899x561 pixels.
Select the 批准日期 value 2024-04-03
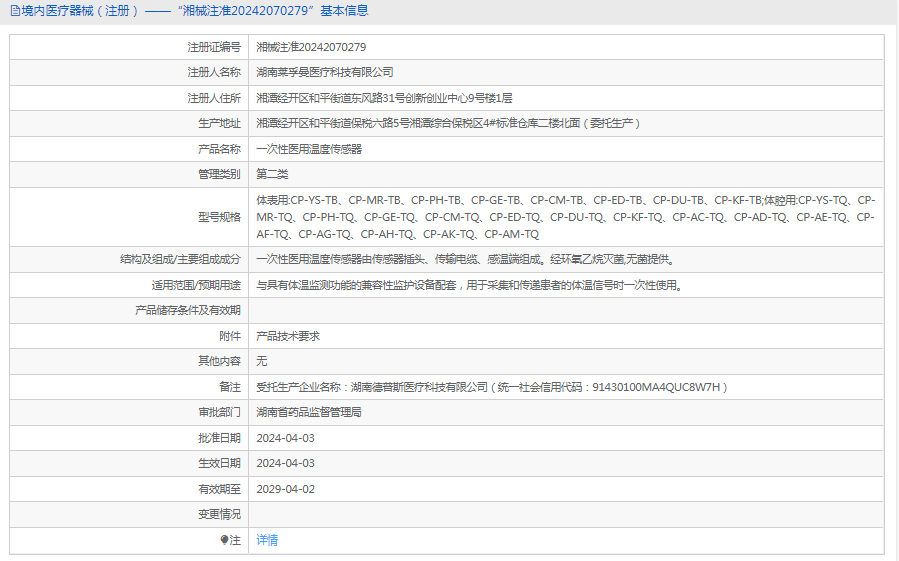(286, 438)
